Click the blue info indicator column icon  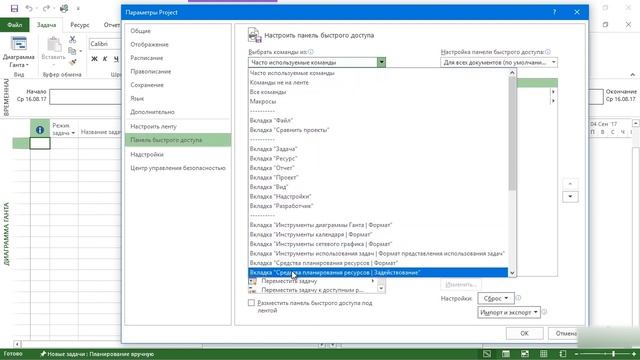coord(40,130)
